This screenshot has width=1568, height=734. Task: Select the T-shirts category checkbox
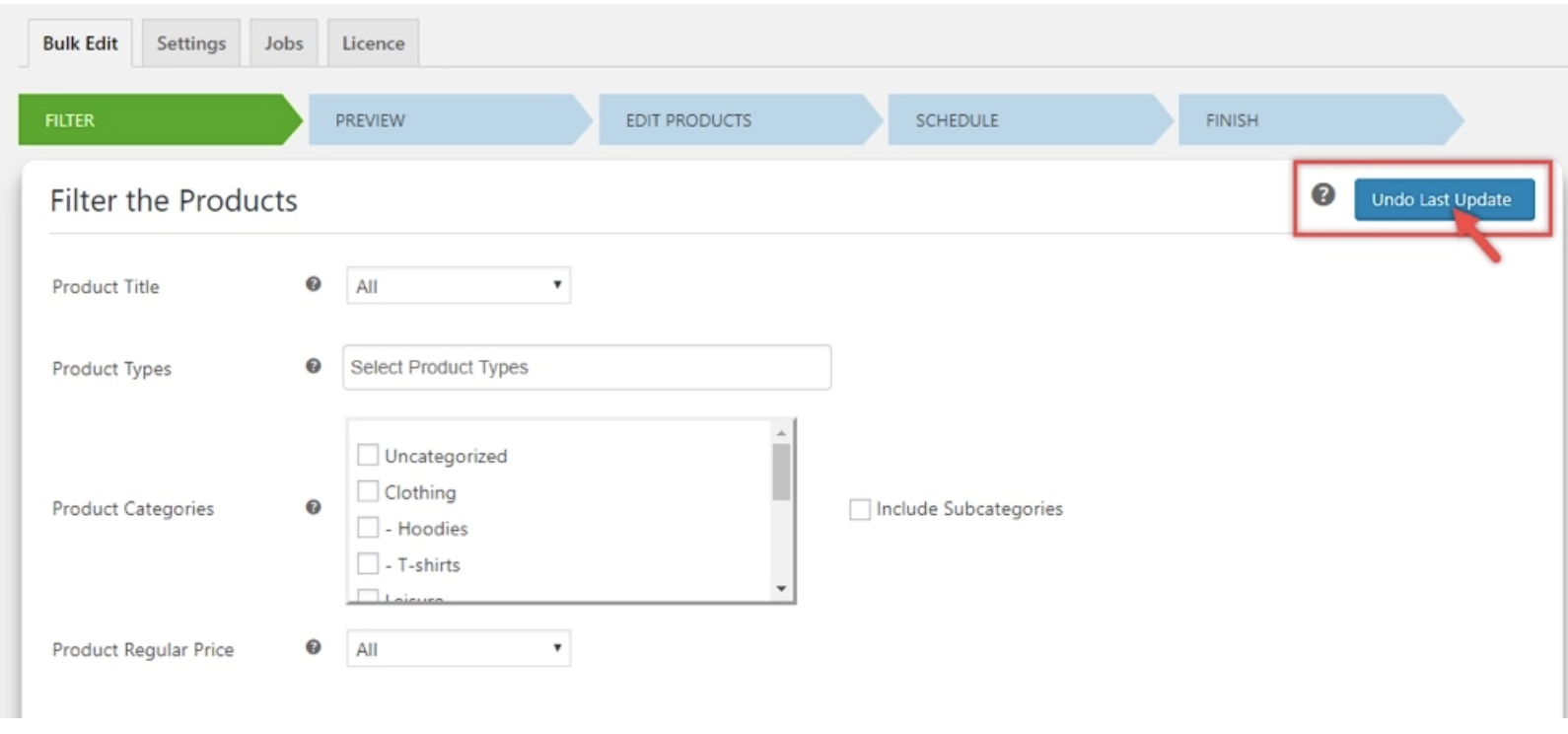click(368, 564)
